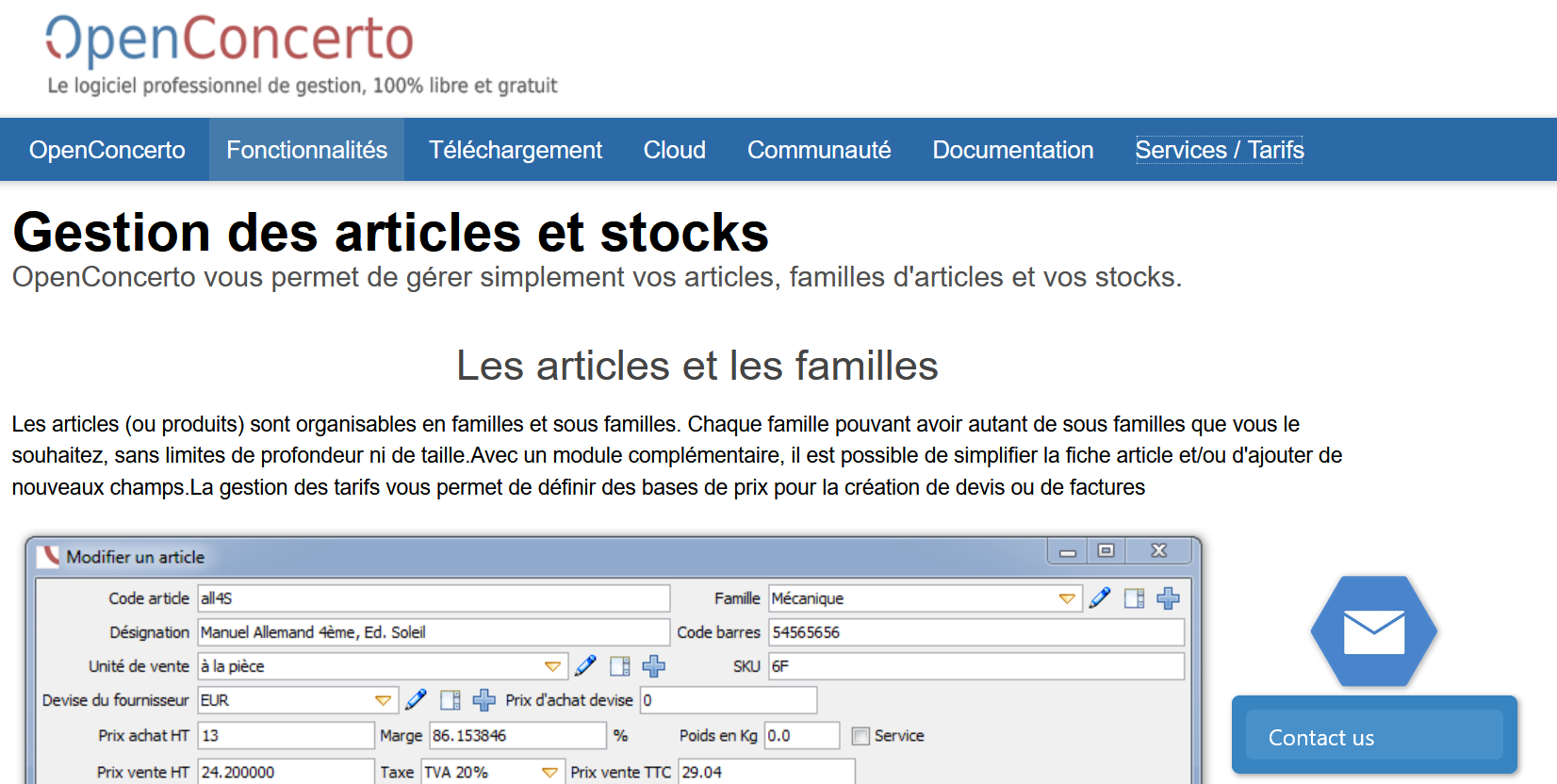Go to Téléchargement page
Image resolution: width=1557 pixels, height=784 pixels.
tap(516, 150)
